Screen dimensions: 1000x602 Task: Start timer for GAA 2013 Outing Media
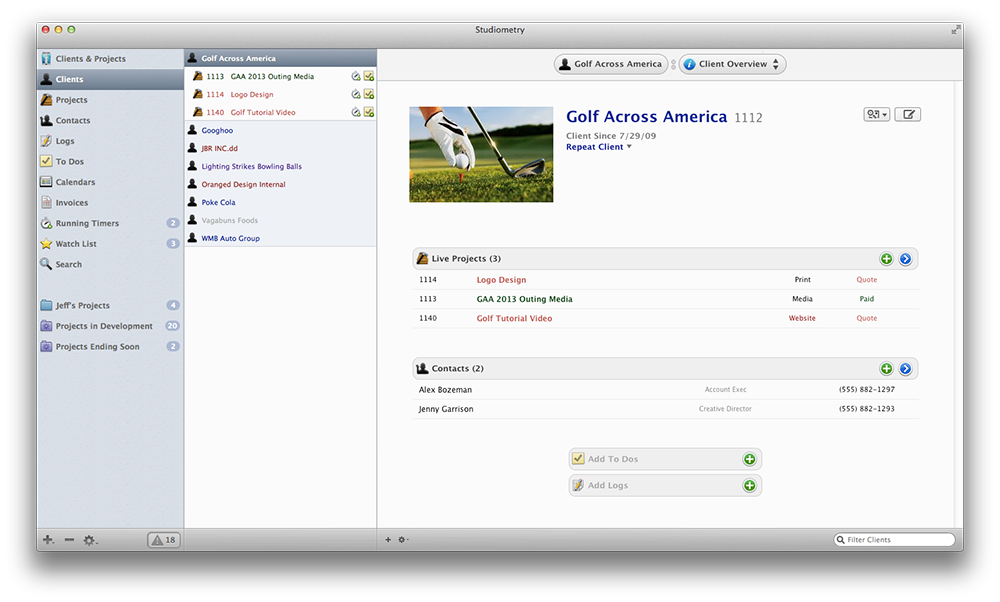point(356,77)
